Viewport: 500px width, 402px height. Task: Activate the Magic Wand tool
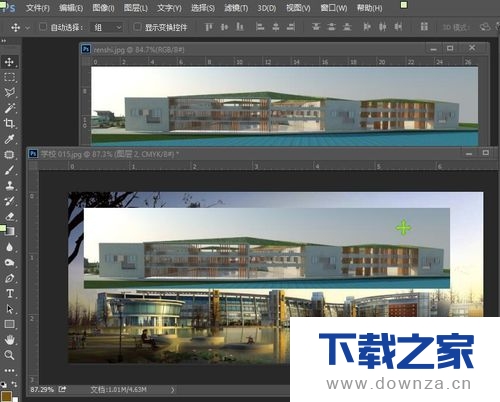tap(9, 108)
